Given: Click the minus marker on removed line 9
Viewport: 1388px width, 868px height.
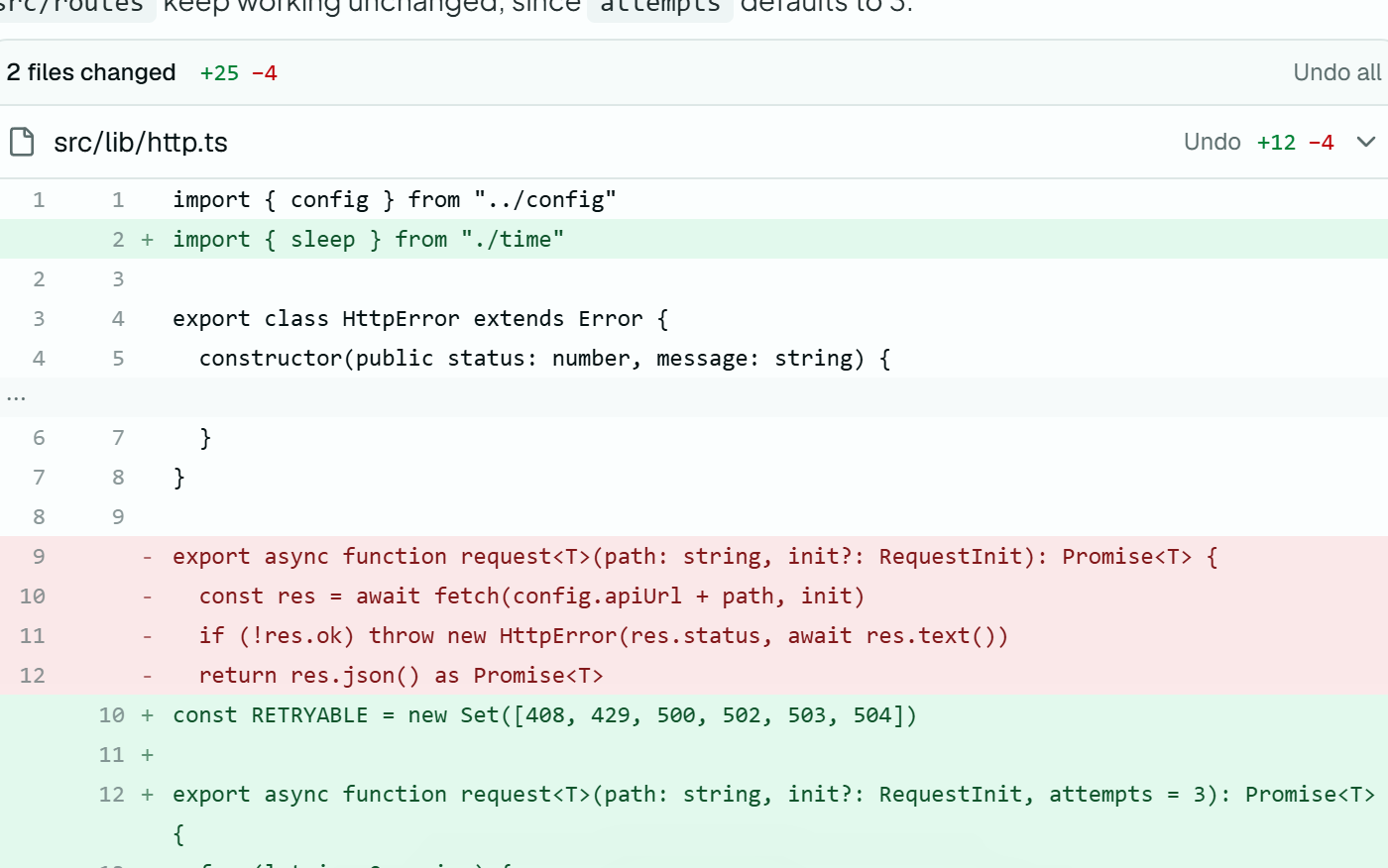Looking at the screenshot, I should pos(148,557).
